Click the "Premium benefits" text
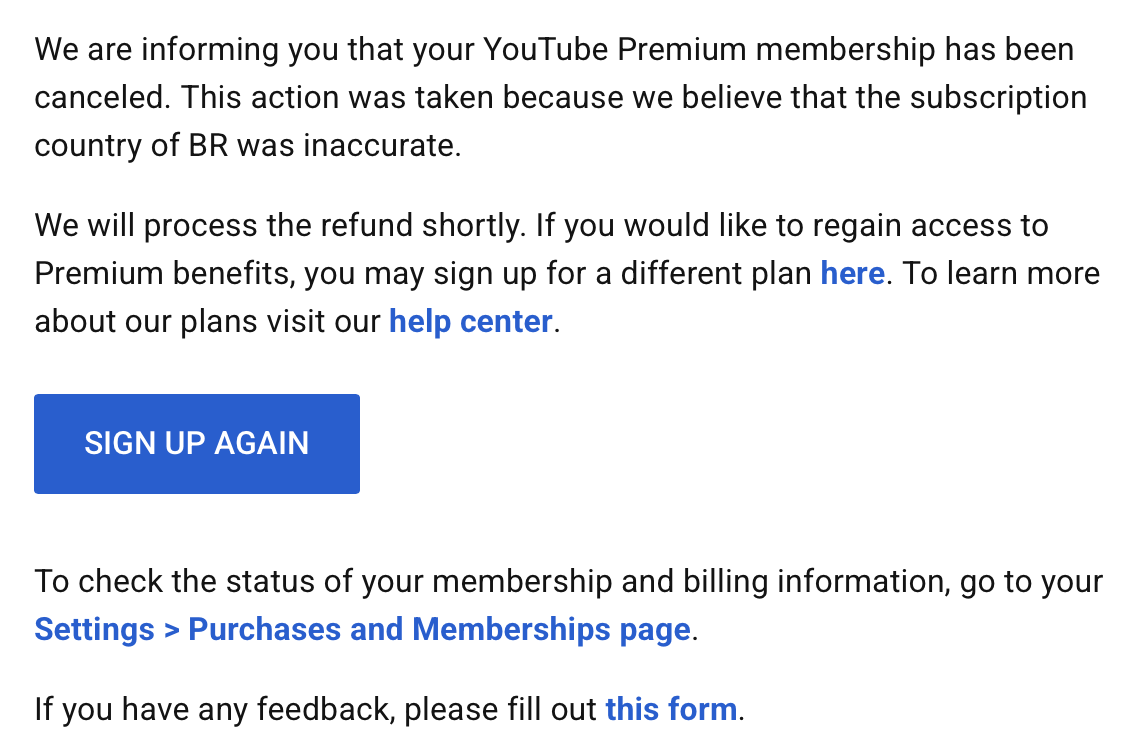This screenshot has width=1148, height=754. click(164, 274)
